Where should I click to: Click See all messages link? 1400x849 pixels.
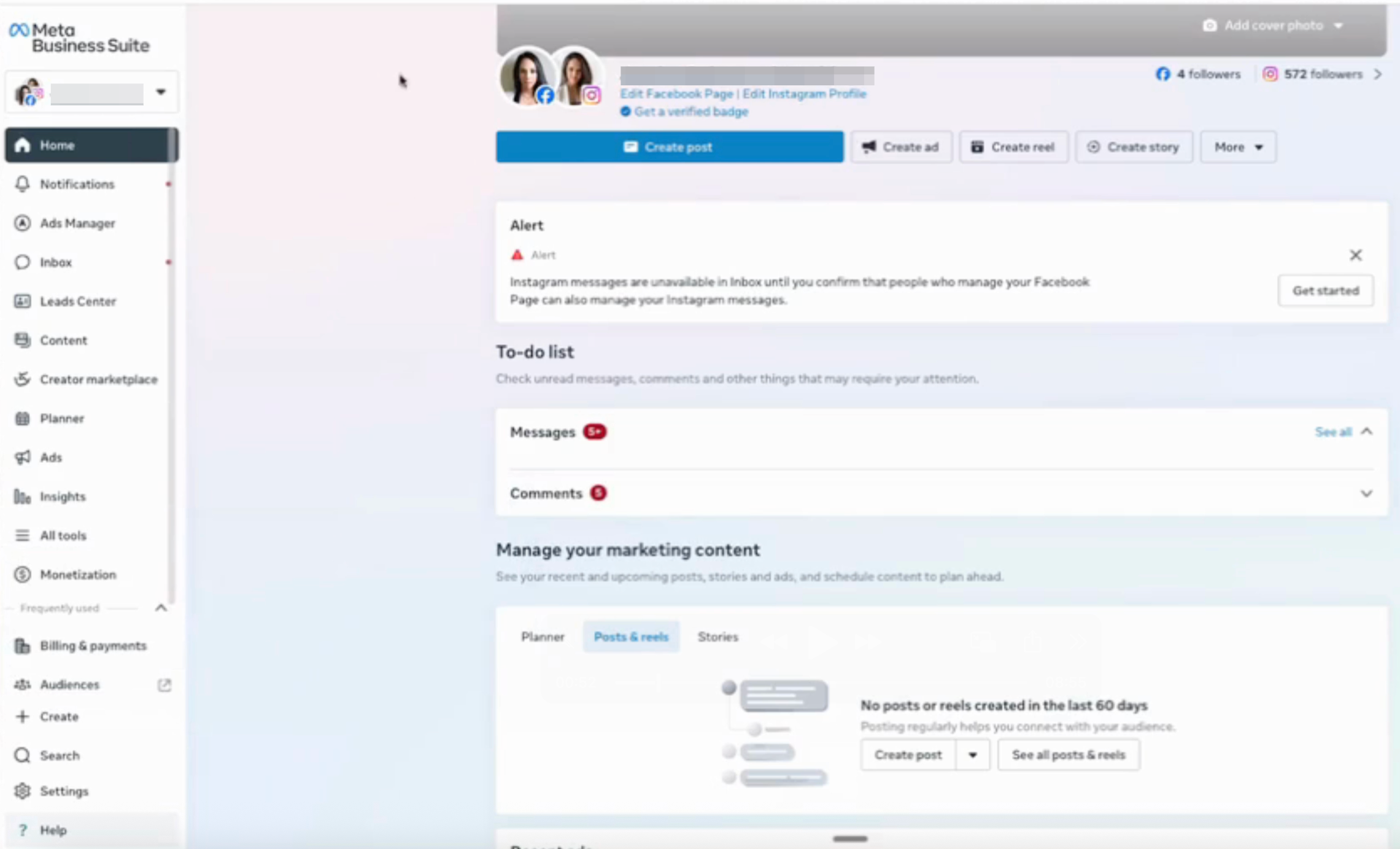coord(1333,432)
